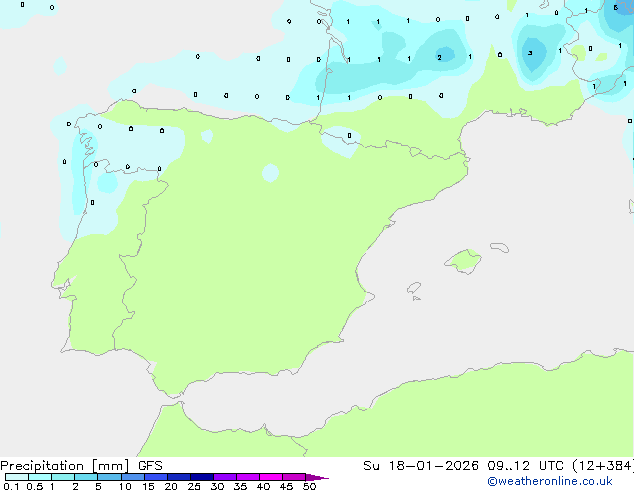Click the legend label '50'
This screenshot has height=490, width=634.
[x=309, y=486]
